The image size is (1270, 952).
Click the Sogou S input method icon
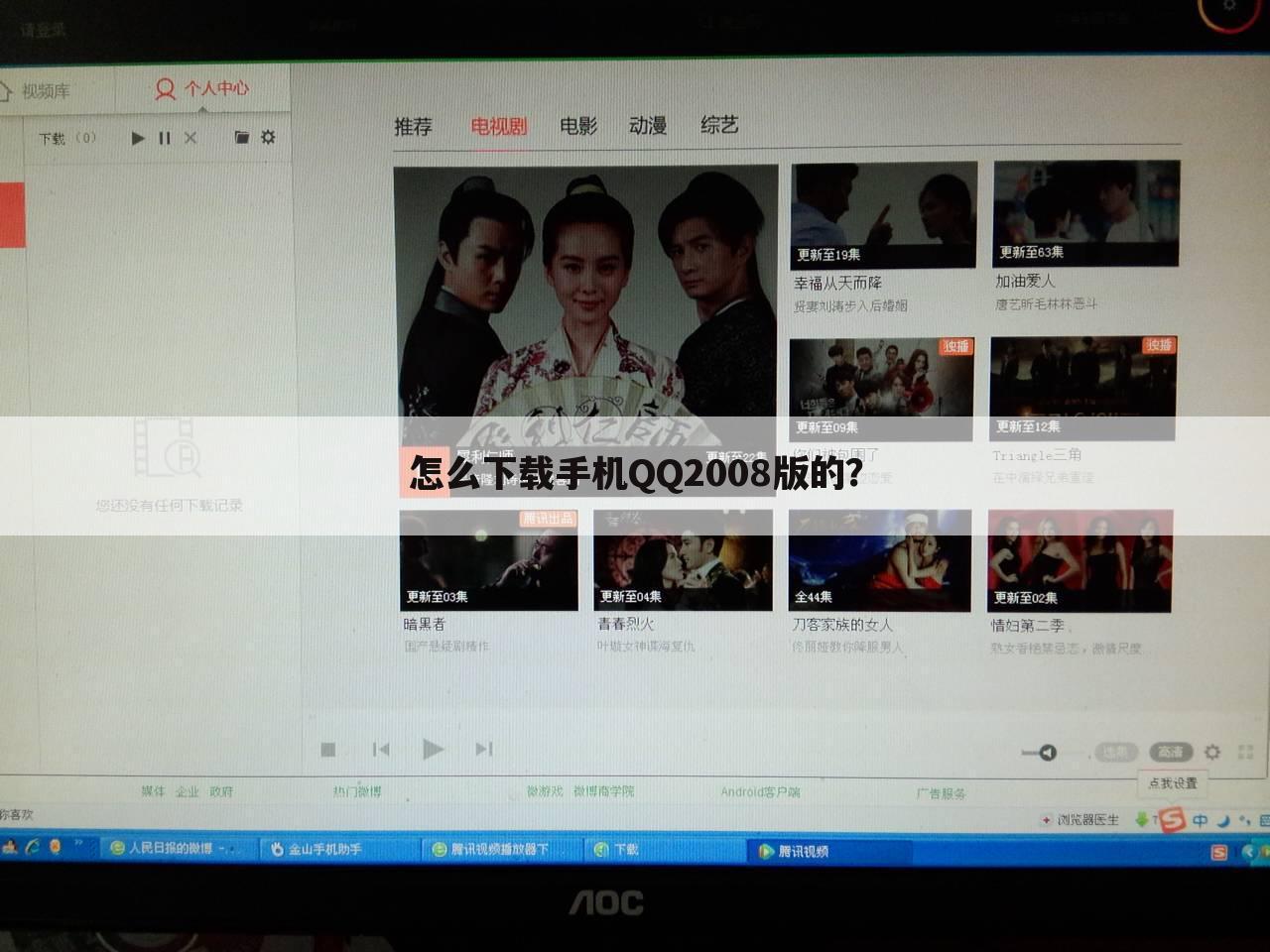tap(1173, 819)
